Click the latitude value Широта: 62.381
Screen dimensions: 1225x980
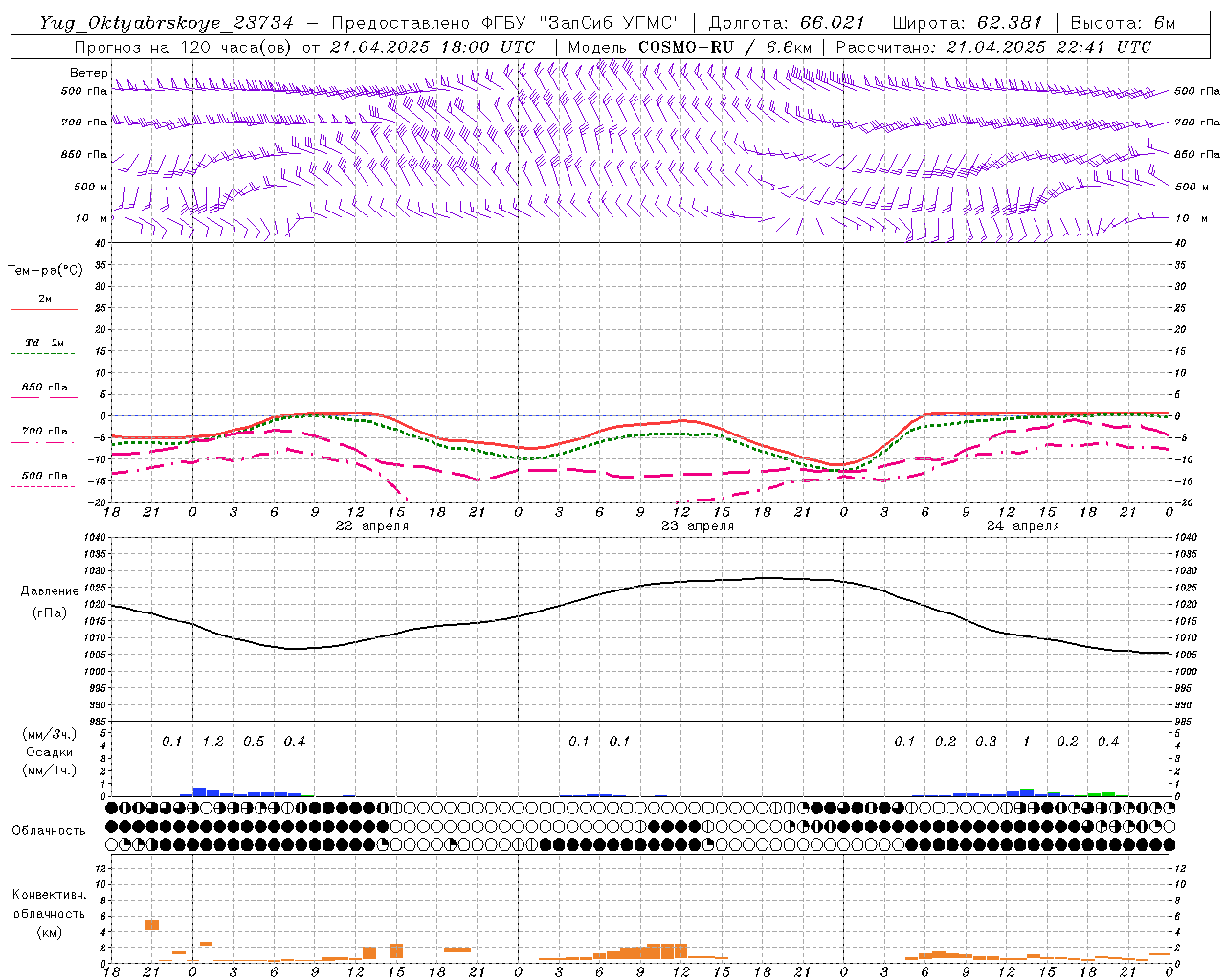tap(967, 23)
